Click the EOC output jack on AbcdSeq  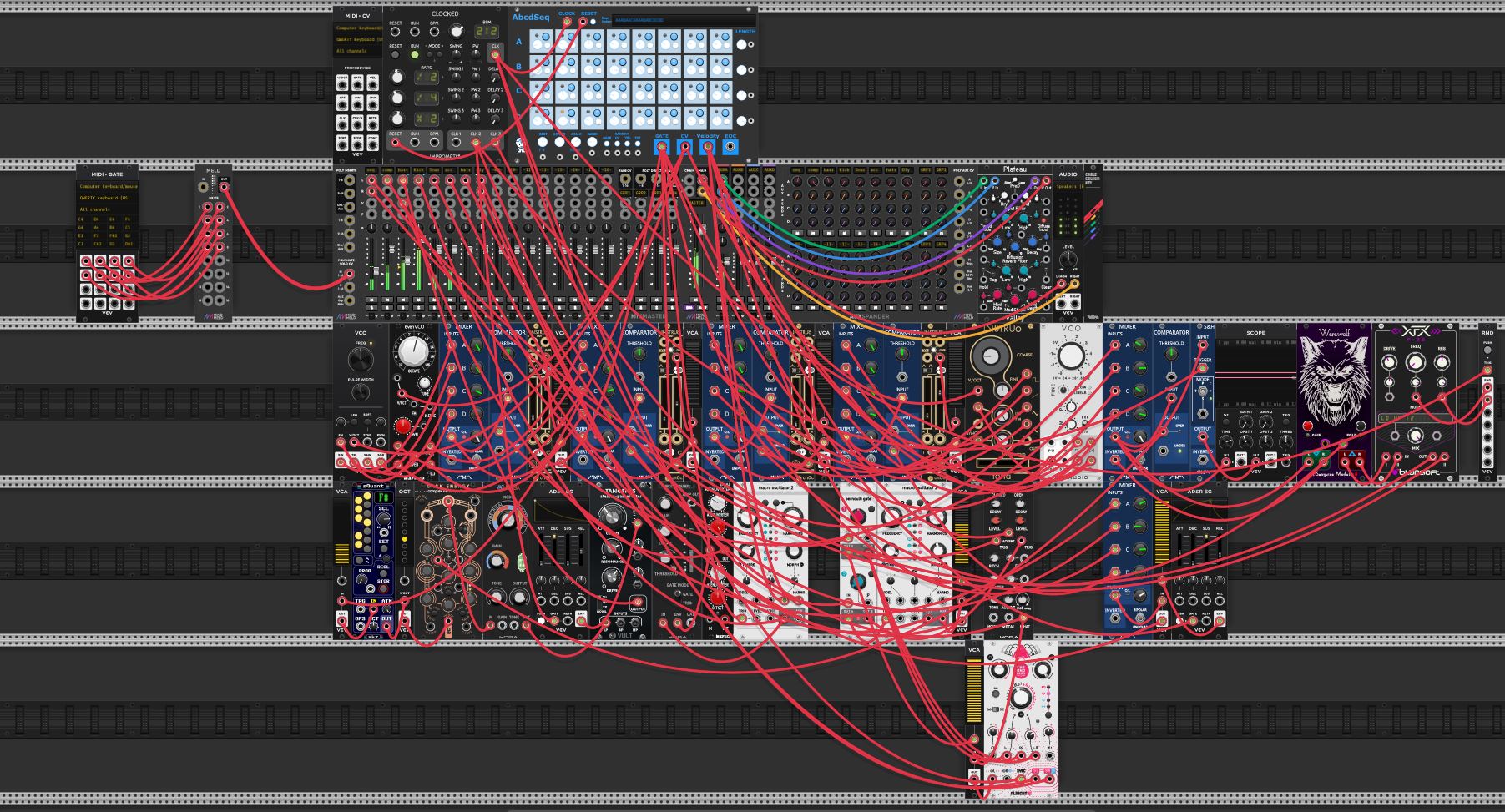coord(730,148)
